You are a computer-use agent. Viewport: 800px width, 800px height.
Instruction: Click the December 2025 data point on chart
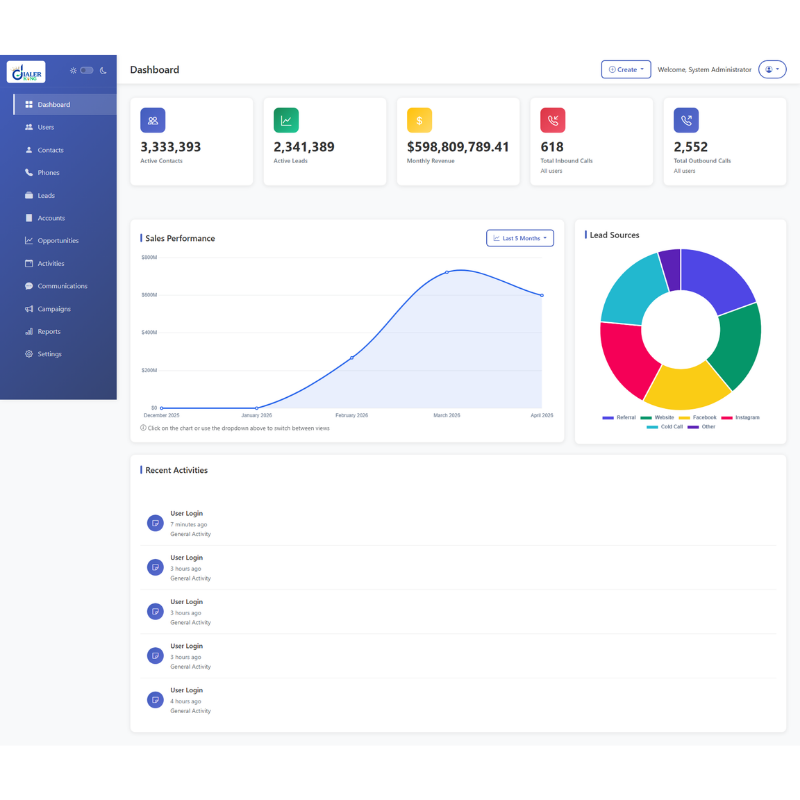click(161, 408)
